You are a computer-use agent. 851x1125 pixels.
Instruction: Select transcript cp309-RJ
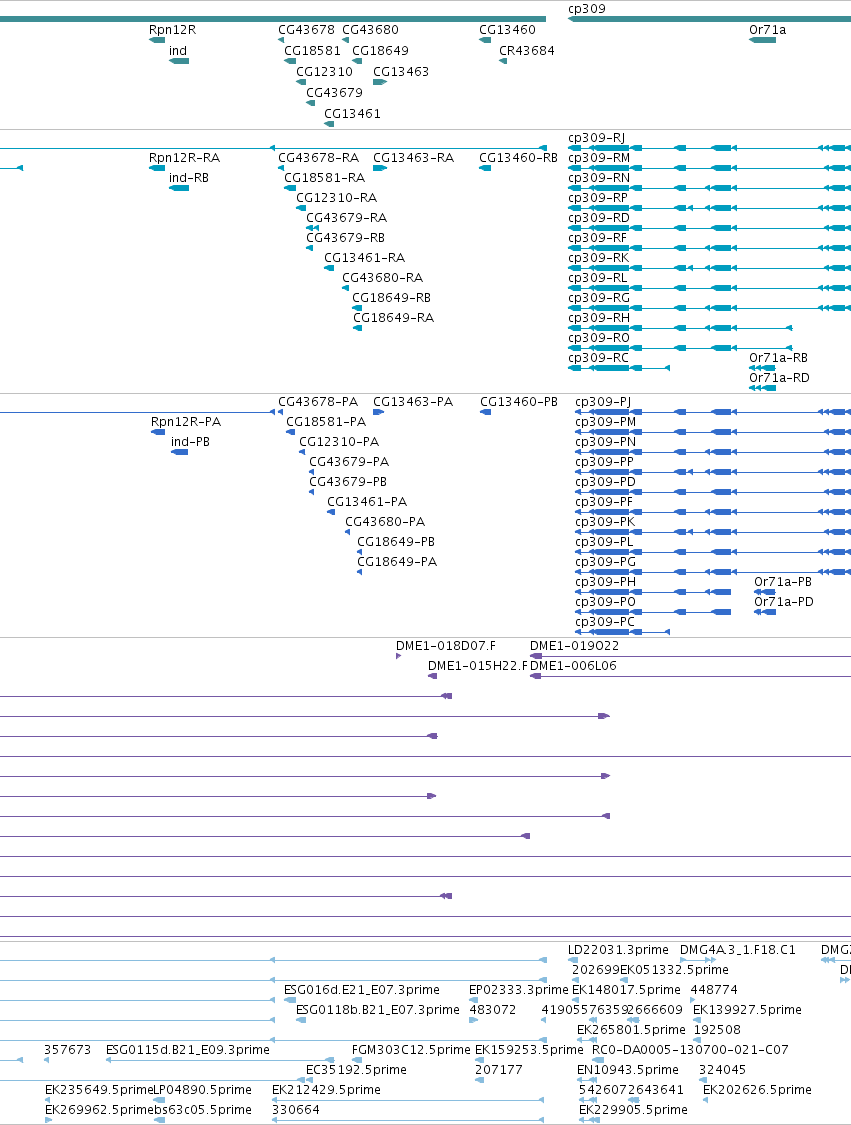[x=596, y=138]
